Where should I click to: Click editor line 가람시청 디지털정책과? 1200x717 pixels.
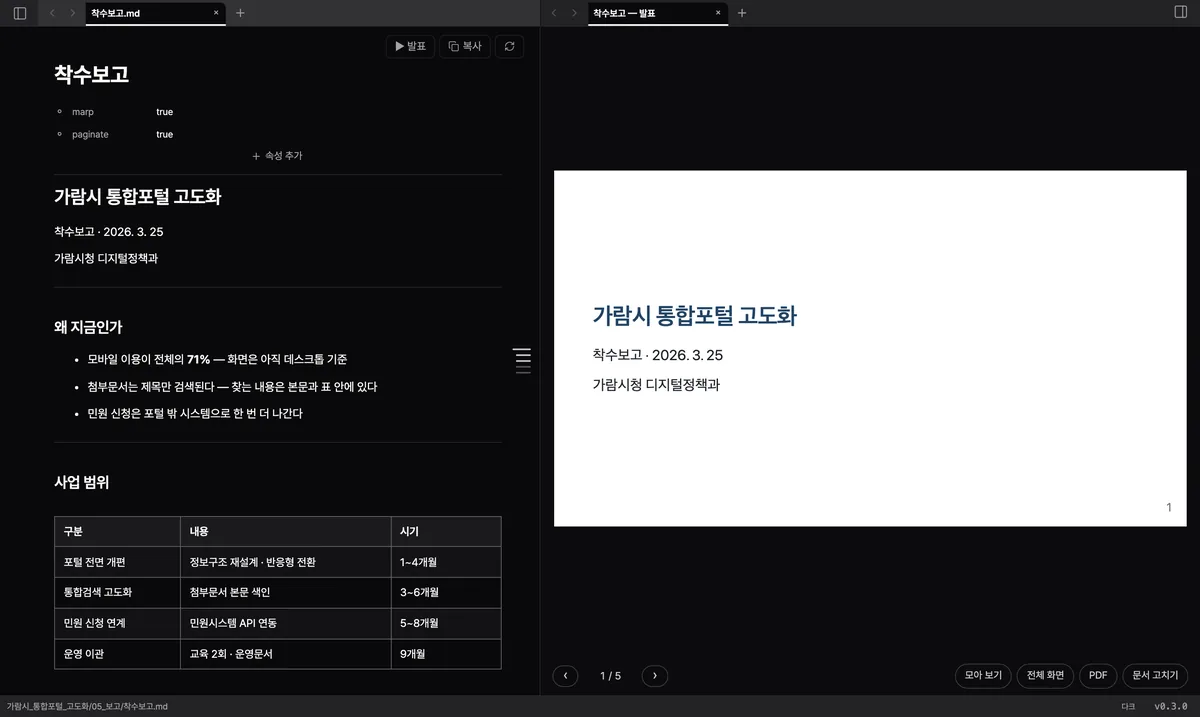[106, 258]
